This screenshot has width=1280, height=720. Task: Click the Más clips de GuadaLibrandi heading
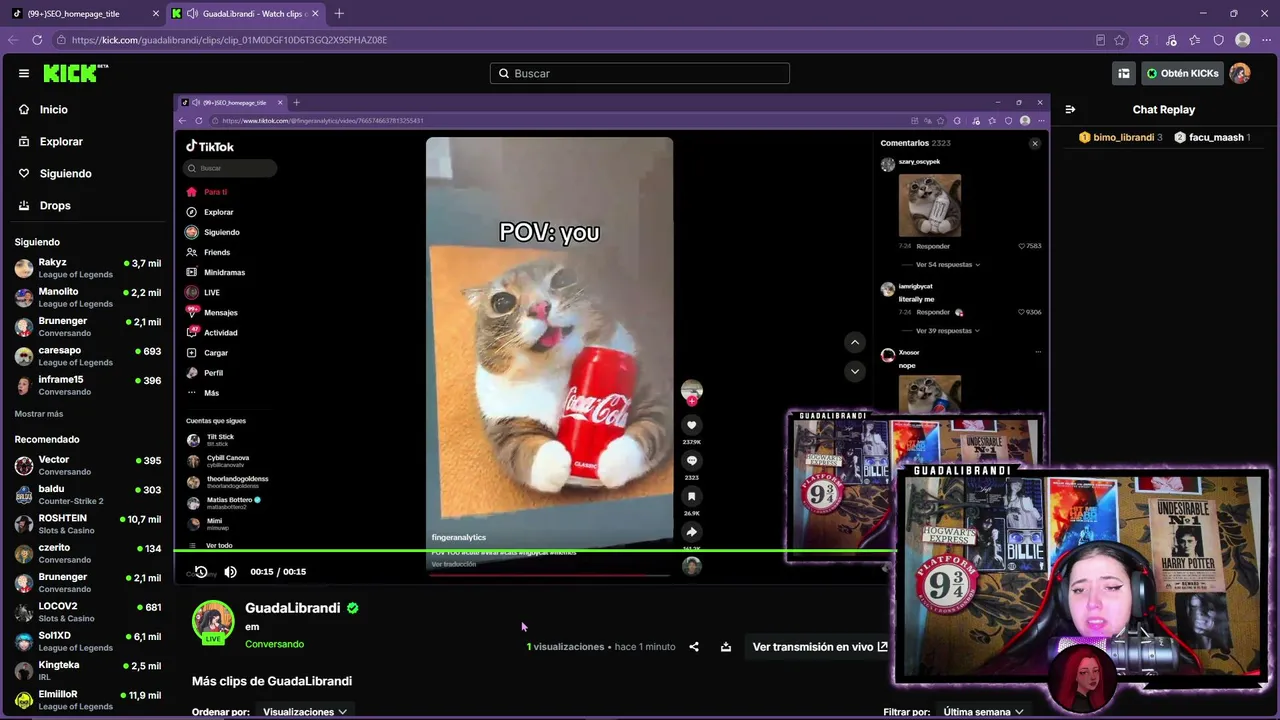tap(272, 681)
